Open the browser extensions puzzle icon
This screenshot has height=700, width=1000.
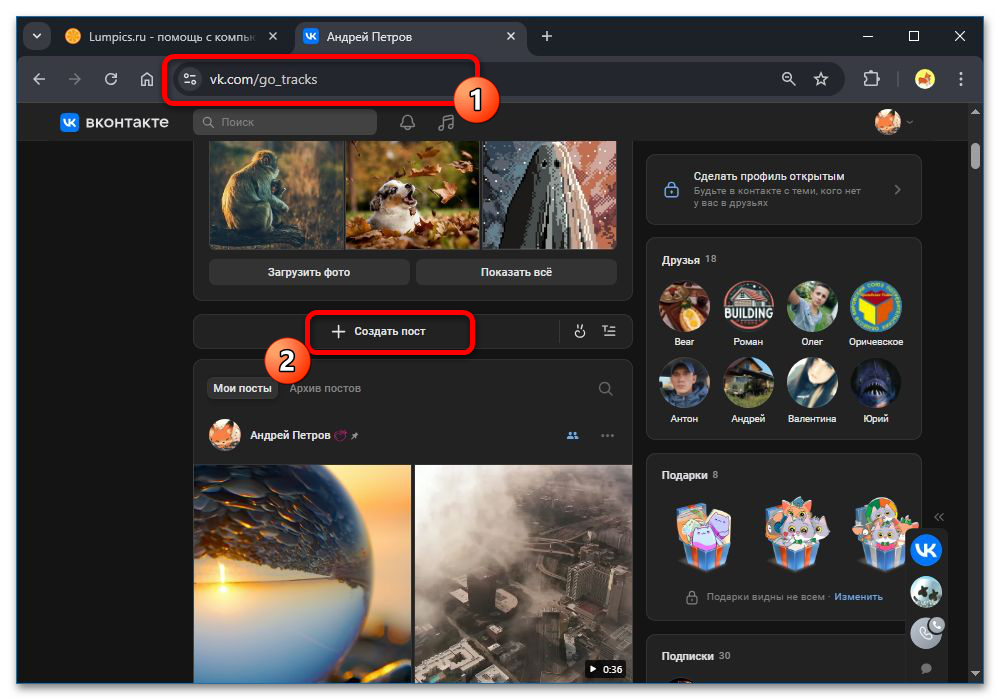point(871,79)
